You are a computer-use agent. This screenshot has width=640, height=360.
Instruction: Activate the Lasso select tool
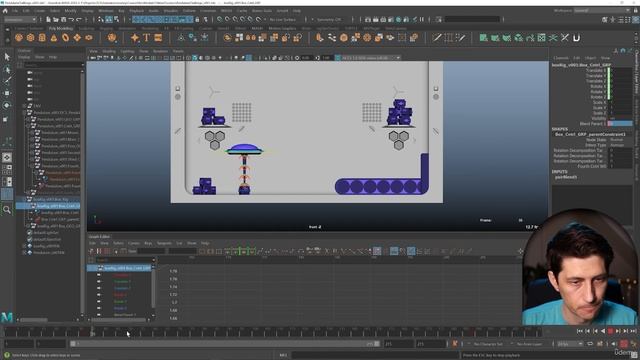coord(7,69)
